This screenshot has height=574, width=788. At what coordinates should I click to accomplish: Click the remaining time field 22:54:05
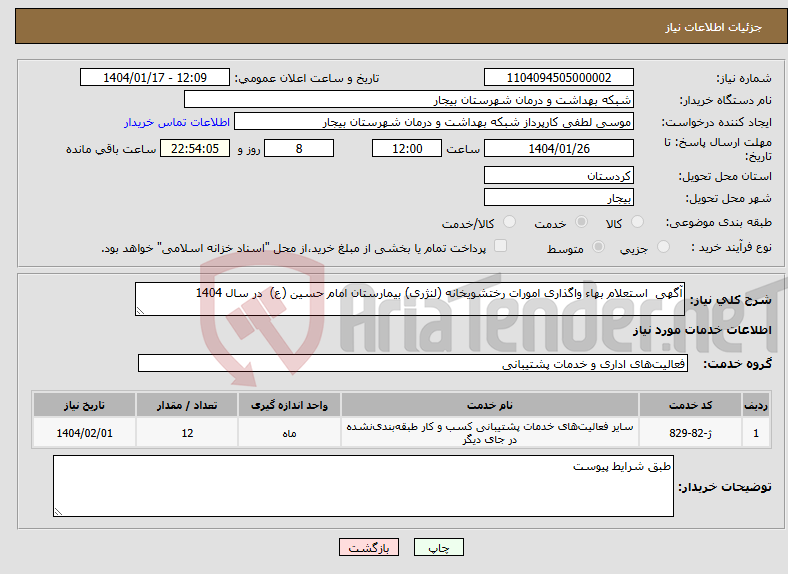[195, 148]
